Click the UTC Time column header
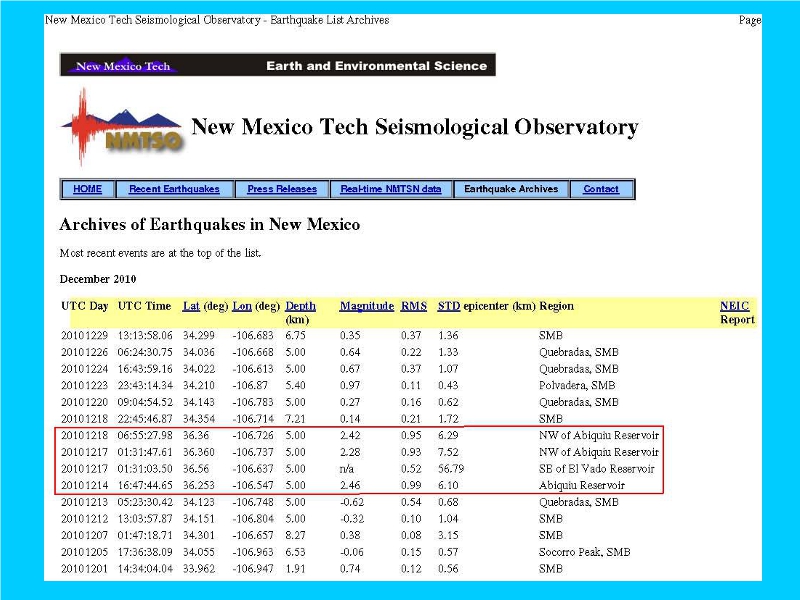The width and height of the screenshot is (800, 600). coord(144,306)
